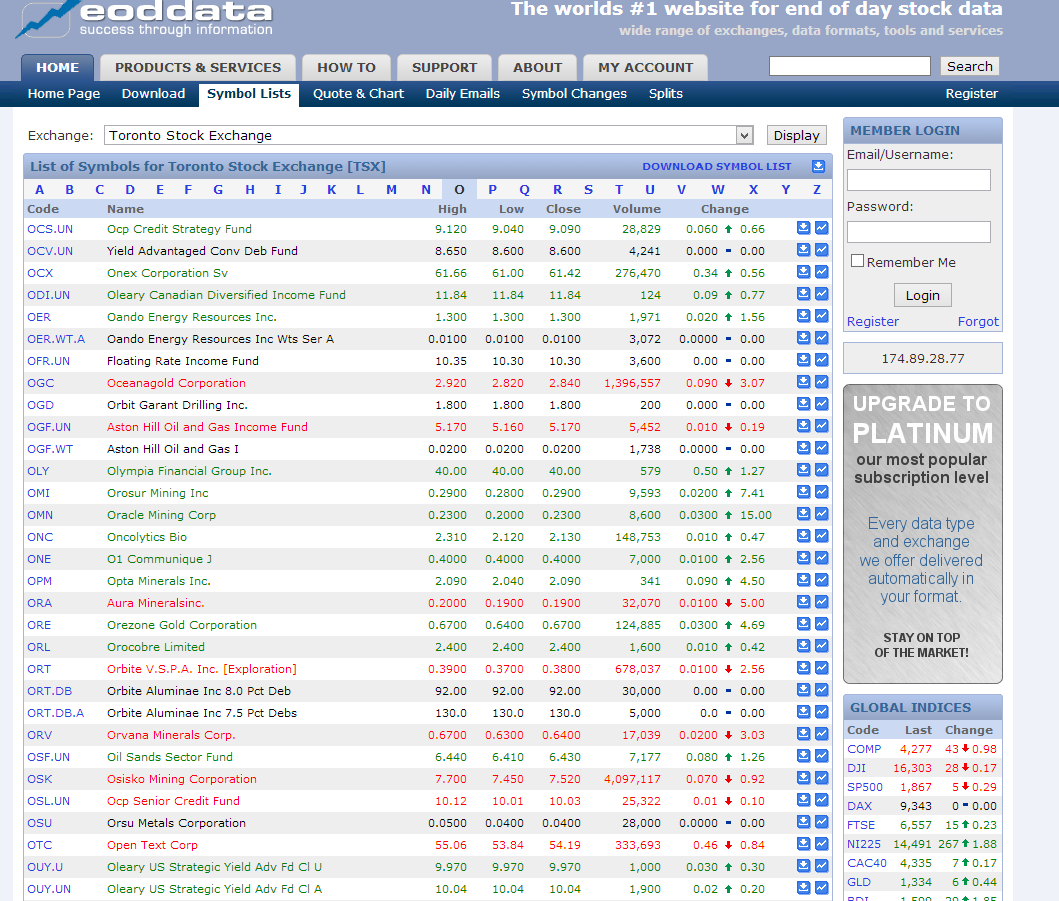This screenshot has width=1059, height=901.
Task: Click download icon for ORE row
Action: click(803, 624)
